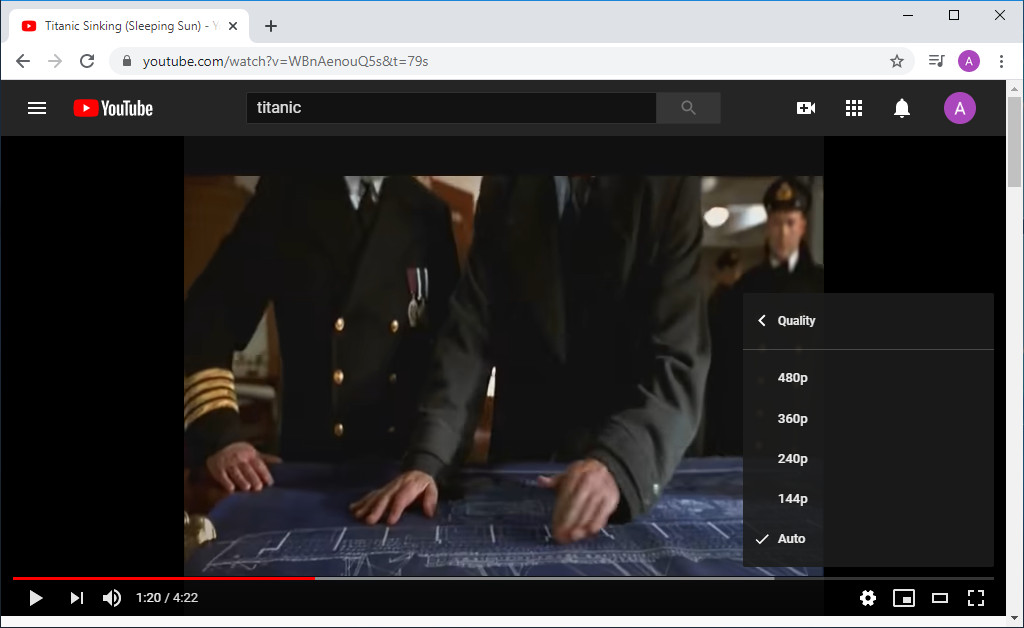Open the YouTube guide hamburger menu
Screen dimensions: 1024x628
pyautogui.click(x=37, y=108)
